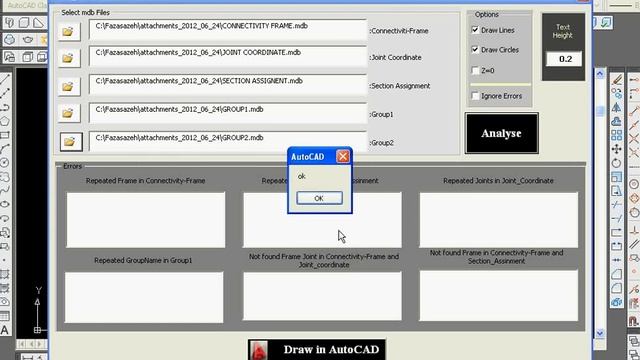Image resolution: width=640 pixels, height=360 pixels.
Task: Select the Move tool
Action: (x=617, y=149)
